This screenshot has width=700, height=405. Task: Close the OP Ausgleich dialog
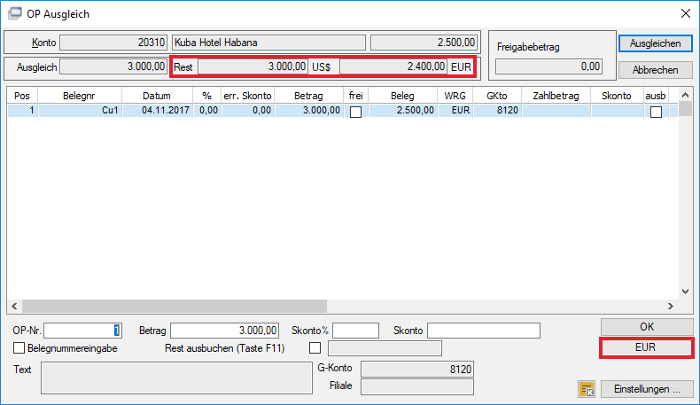click(685, 14)
